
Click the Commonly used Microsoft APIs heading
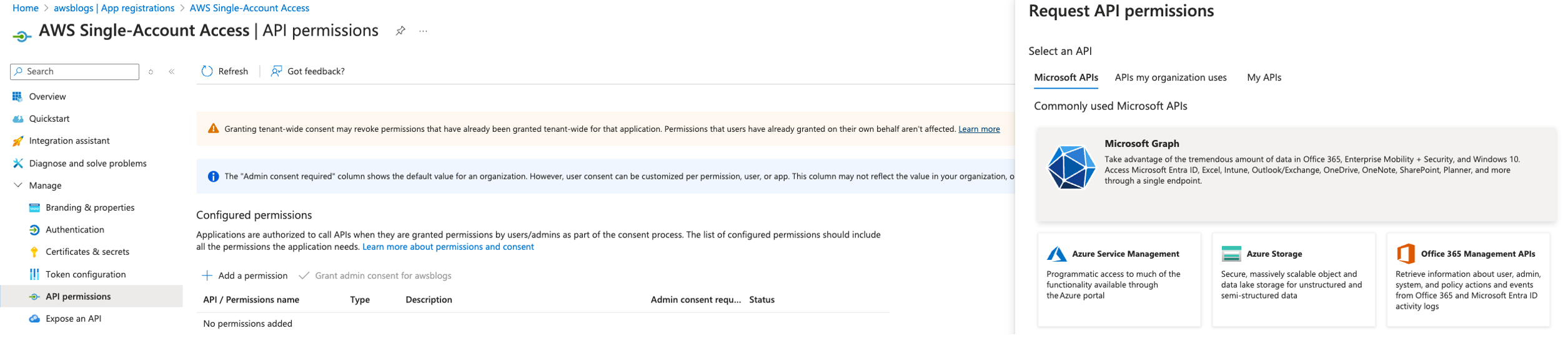coord(1110,106)
